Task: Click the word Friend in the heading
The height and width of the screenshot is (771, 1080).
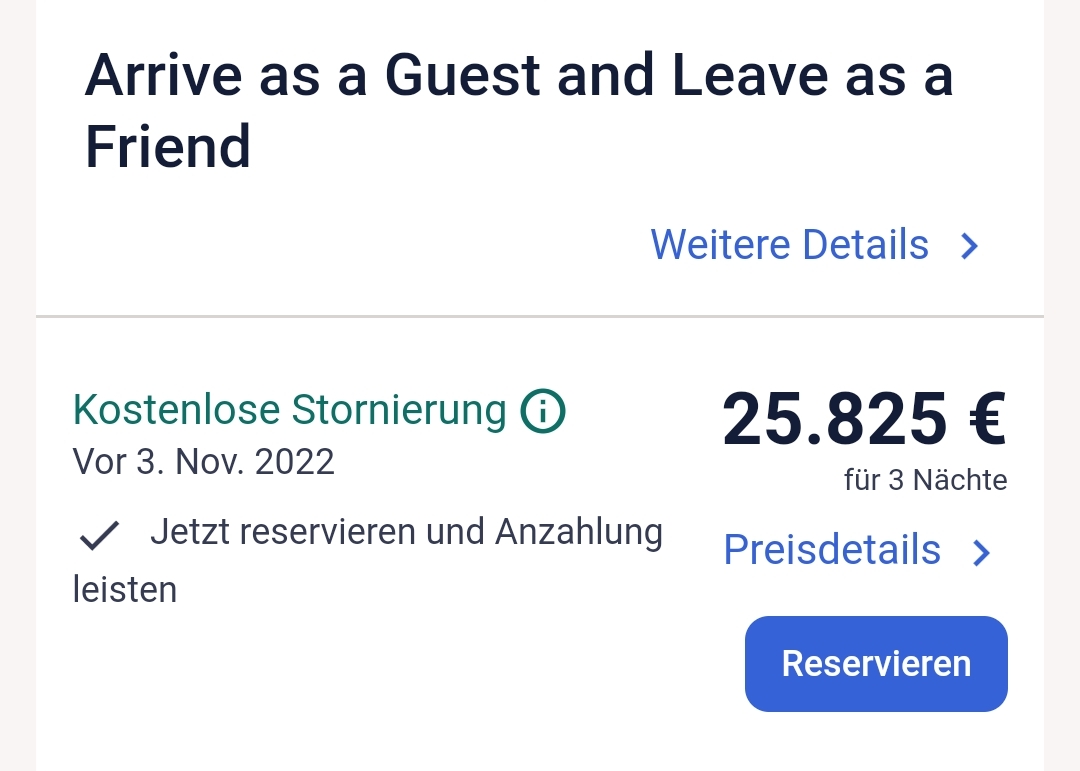Action: 167,147
